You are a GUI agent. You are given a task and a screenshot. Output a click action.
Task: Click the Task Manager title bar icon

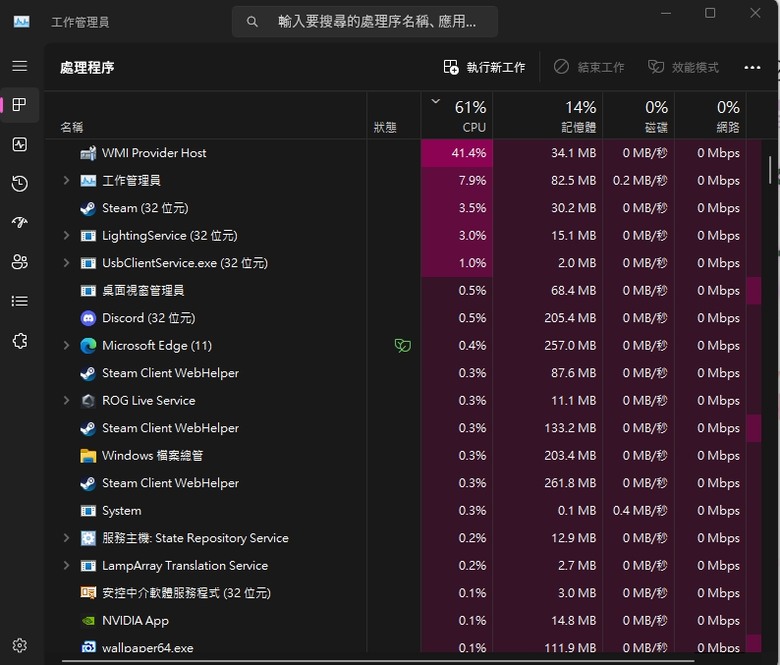coord(21,21)
